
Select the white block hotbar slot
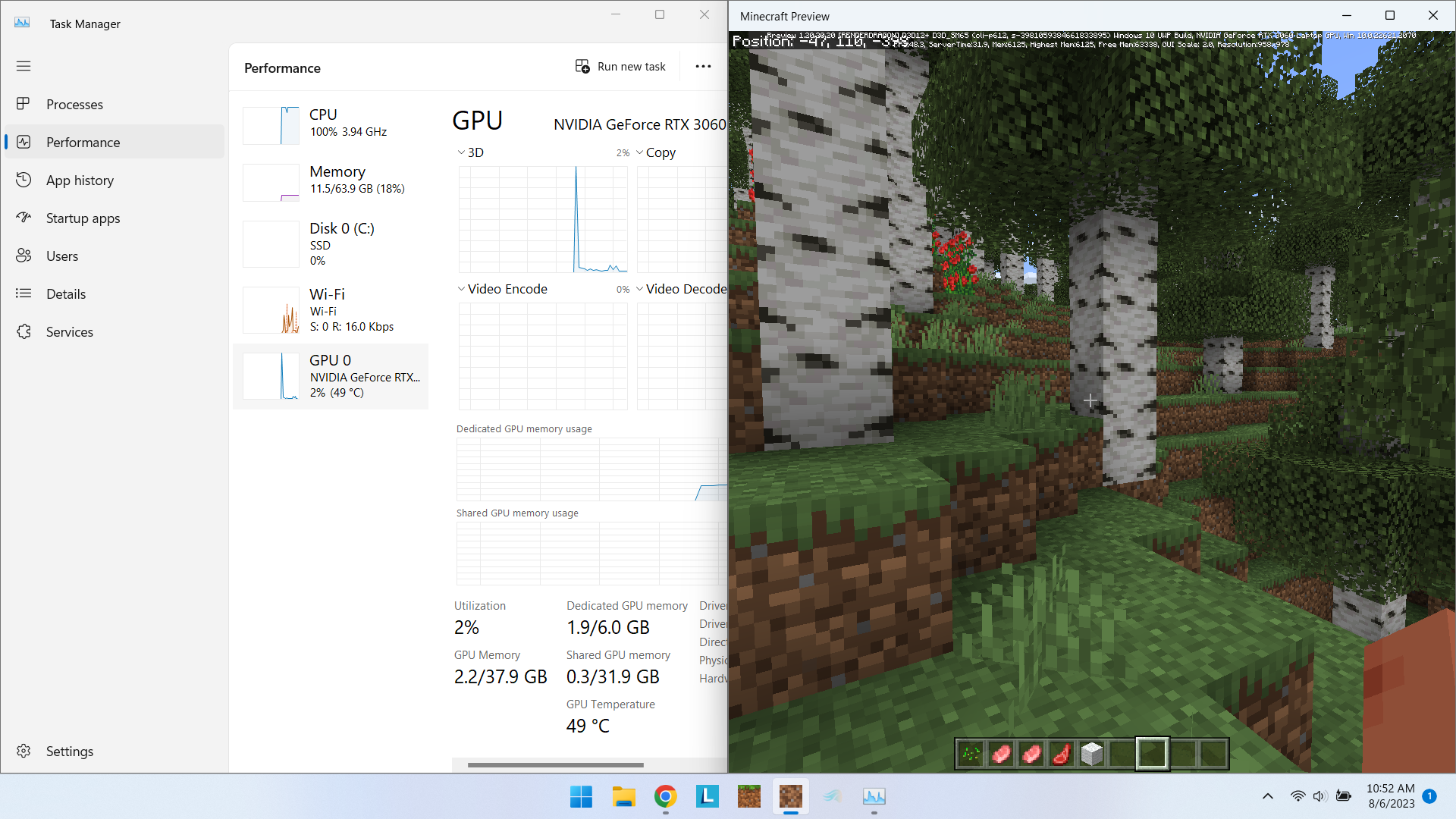point(1091,754)
